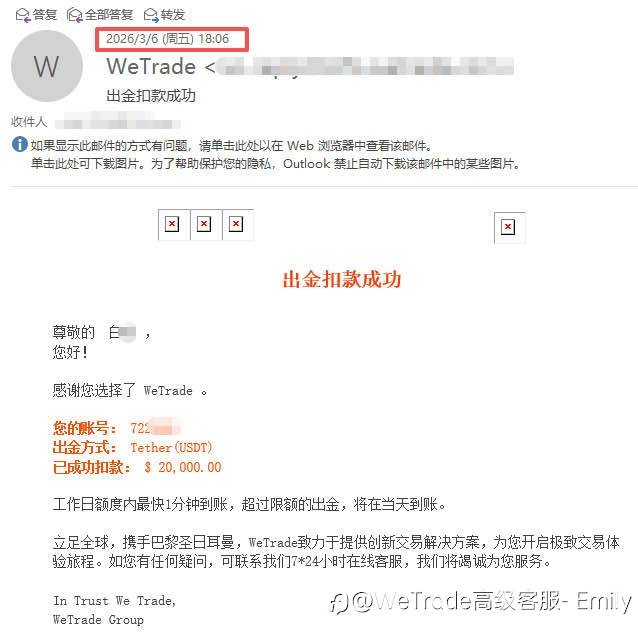Click the Reply All (全部答复) icon
Screen dimensions: 638x642
coord(75,15)
